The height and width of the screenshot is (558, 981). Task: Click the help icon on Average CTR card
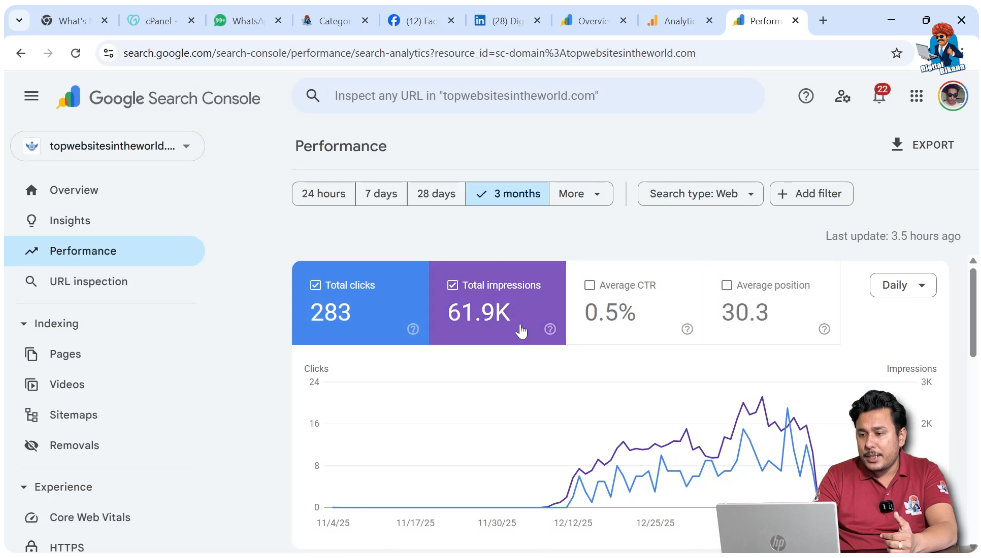[x=687, y=329]
